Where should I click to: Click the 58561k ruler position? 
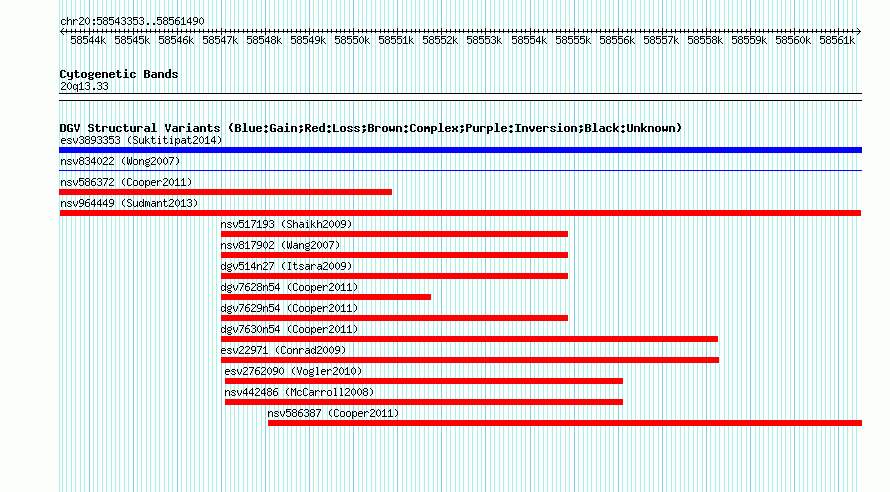(x=837, y=40)
